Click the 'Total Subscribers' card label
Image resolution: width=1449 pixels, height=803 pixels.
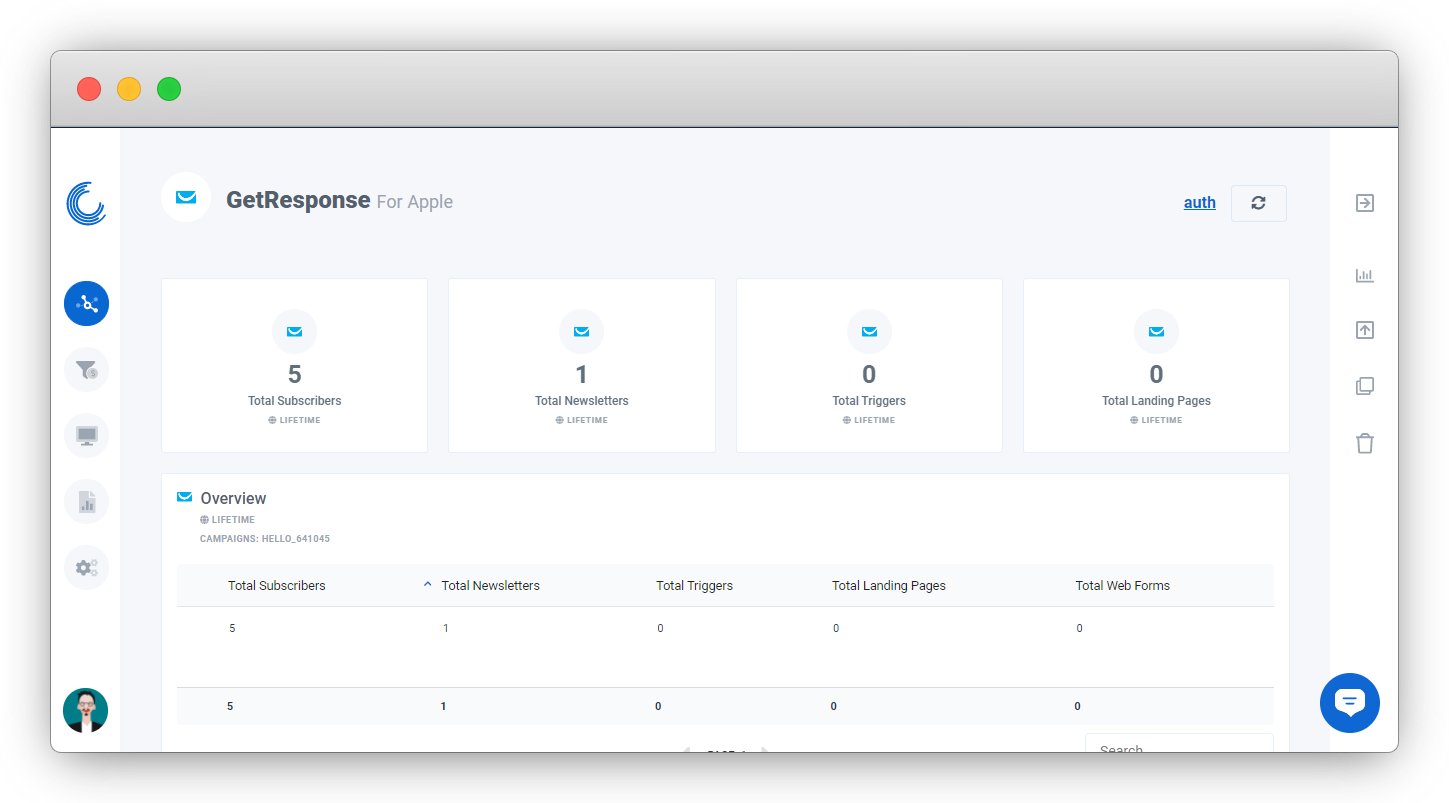(295, 401)
